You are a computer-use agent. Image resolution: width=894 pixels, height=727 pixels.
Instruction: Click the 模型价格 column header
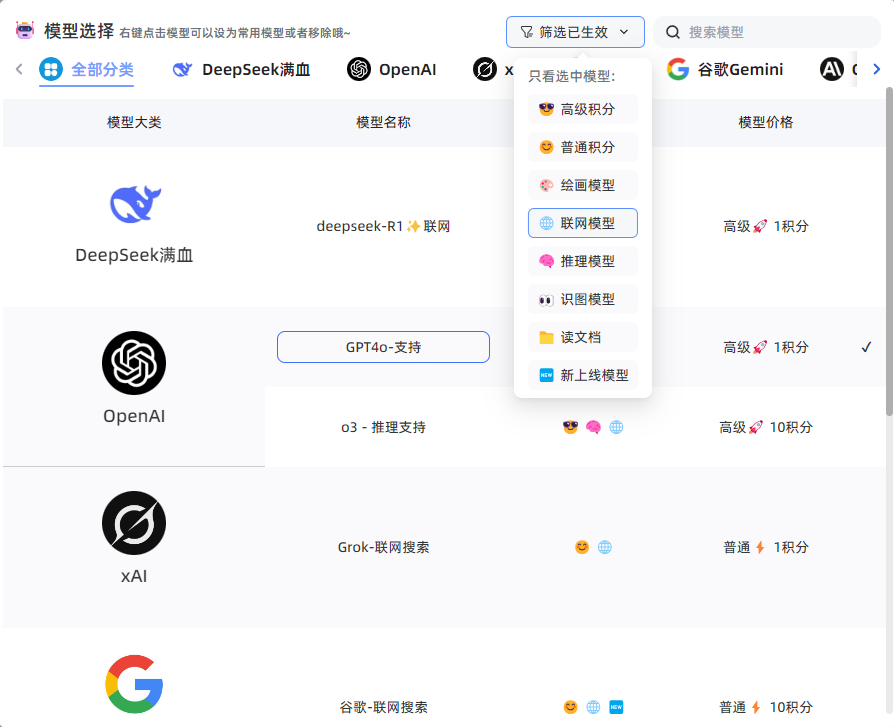(x=766, y=122)
